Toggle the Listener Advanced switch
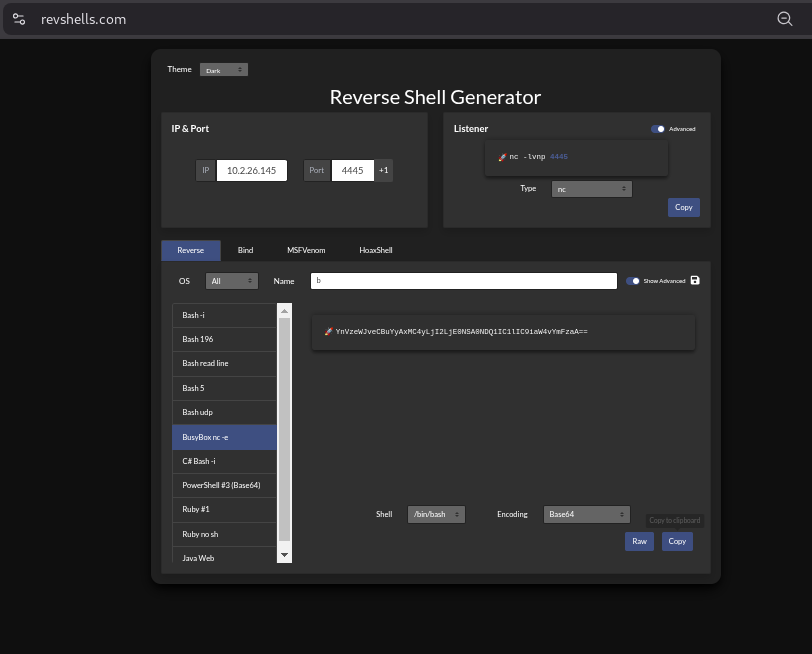812x654 pixels. click(x=658, y=129)
